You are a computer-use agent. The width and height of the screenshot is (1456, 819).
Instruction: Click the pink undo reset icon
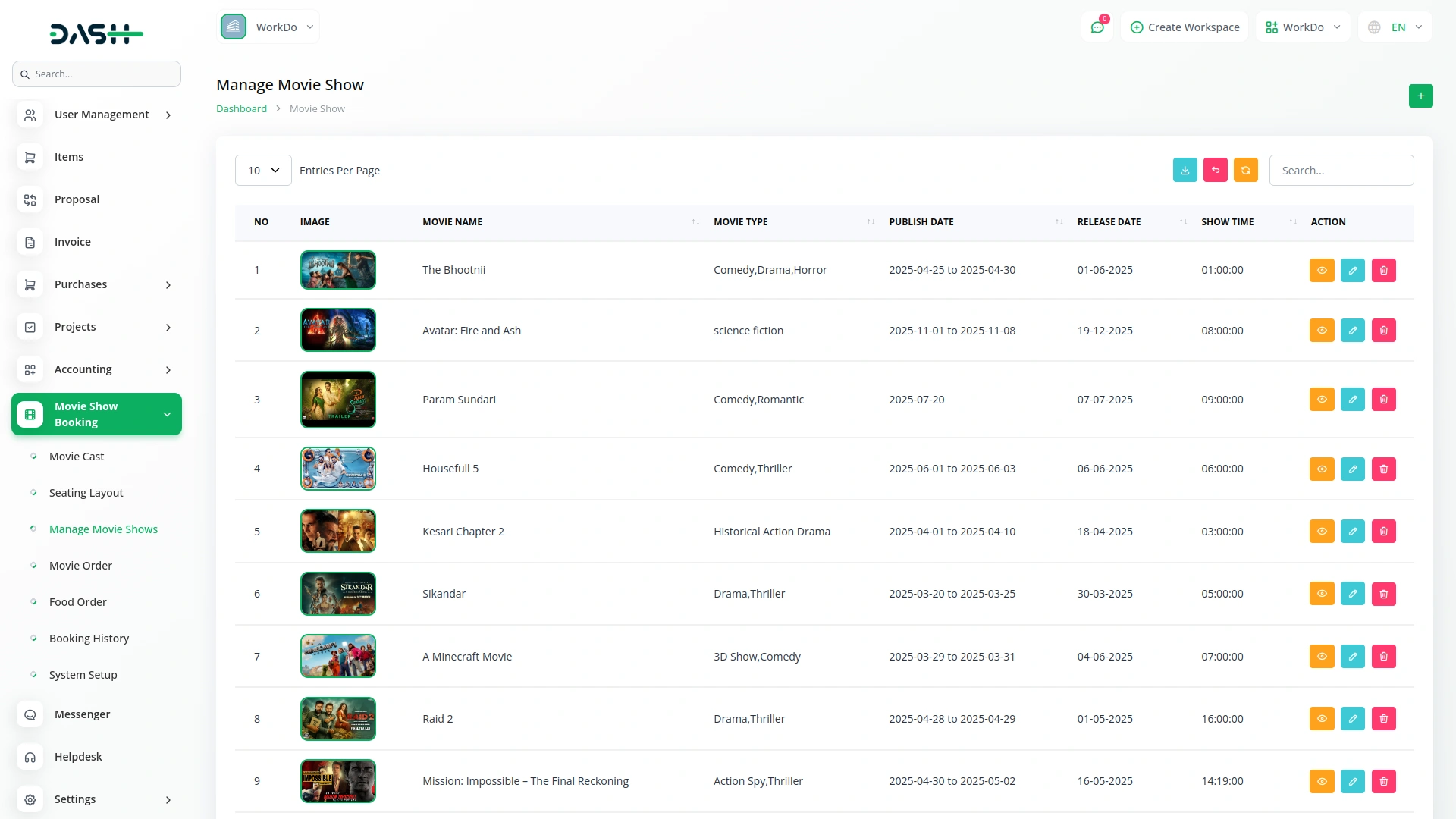tap(1215, 171)
